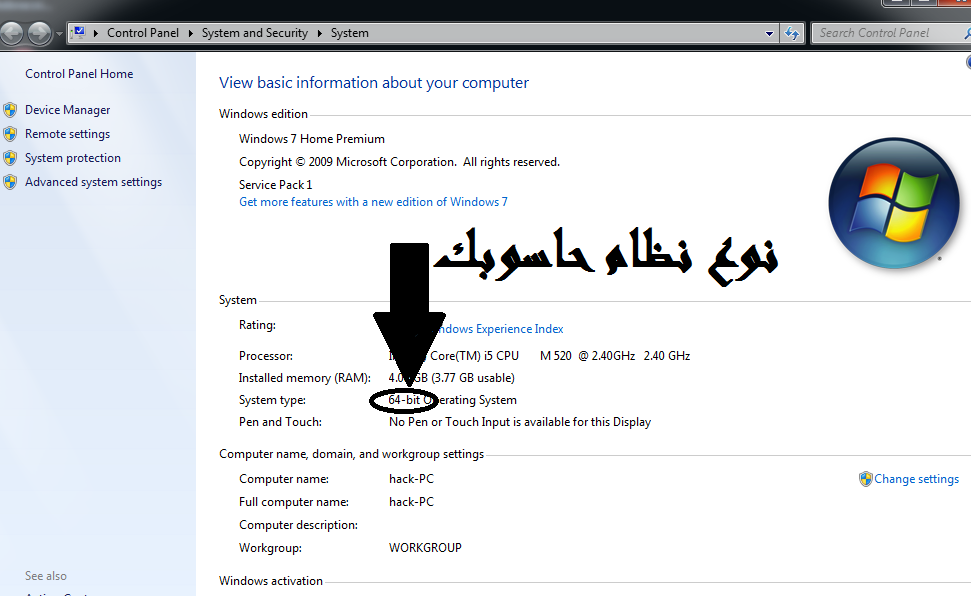Click hack-PC next to Computer name
Image resolution: width=971 pixels, height=596 pixels.
(x=411, y=479)
